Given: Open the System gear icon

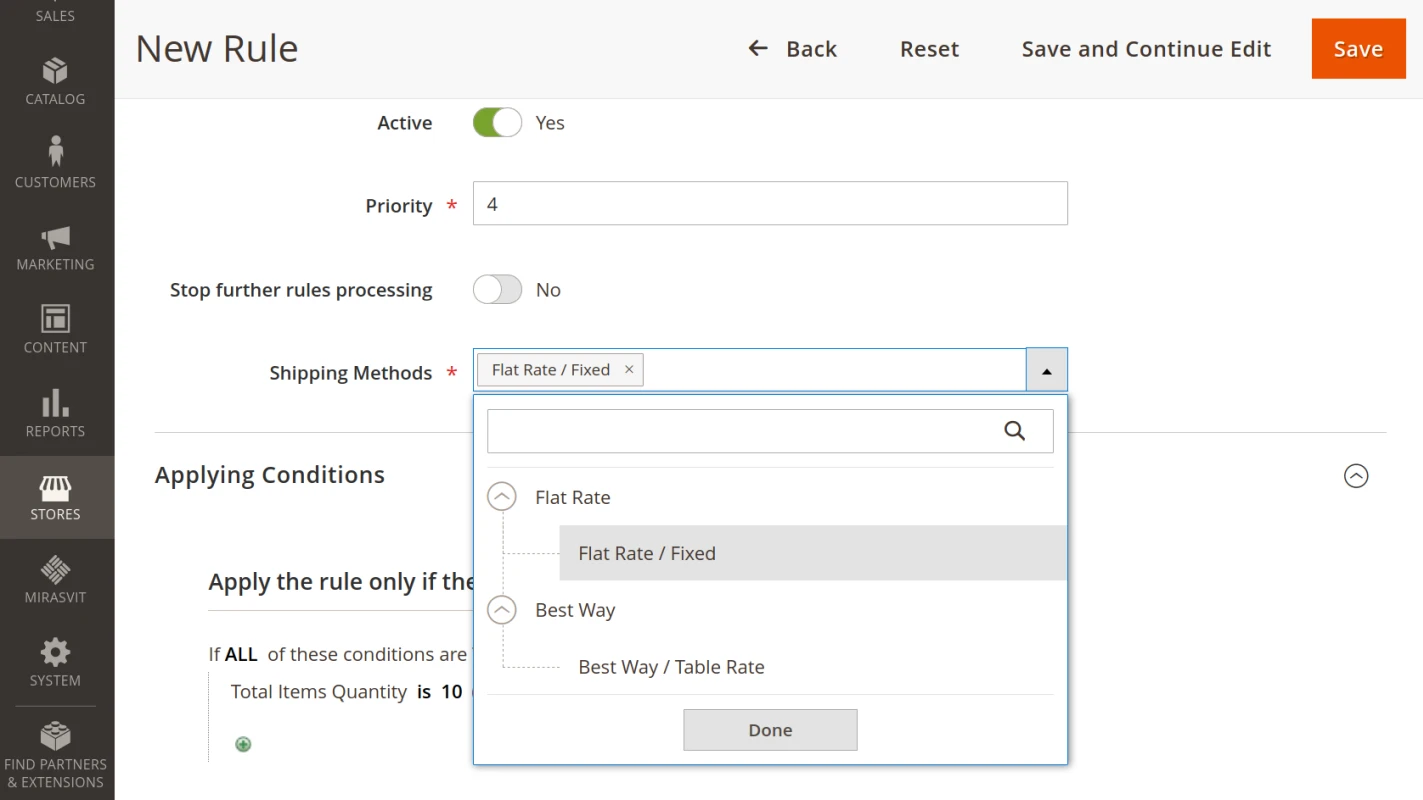Looking at the screenshot, I should (x=55, y=653).
